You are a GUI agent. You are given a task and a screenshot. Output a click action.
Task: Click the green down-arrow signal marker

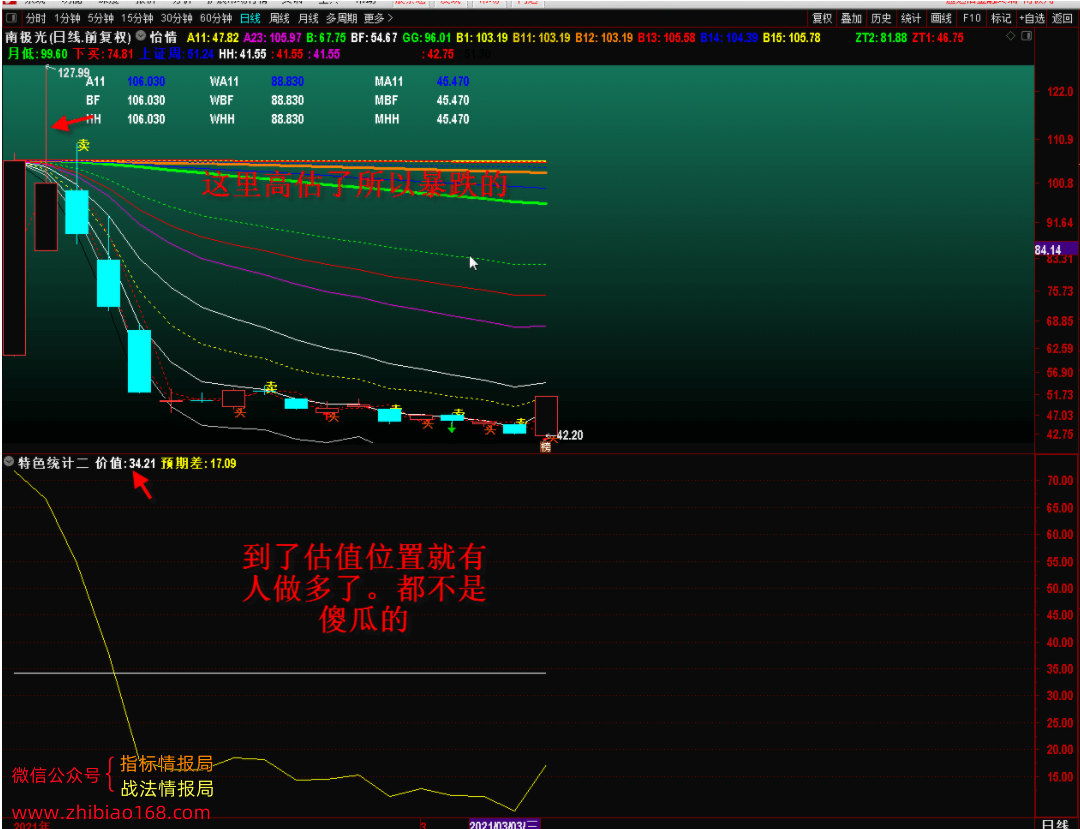click(x=452, y=427)
